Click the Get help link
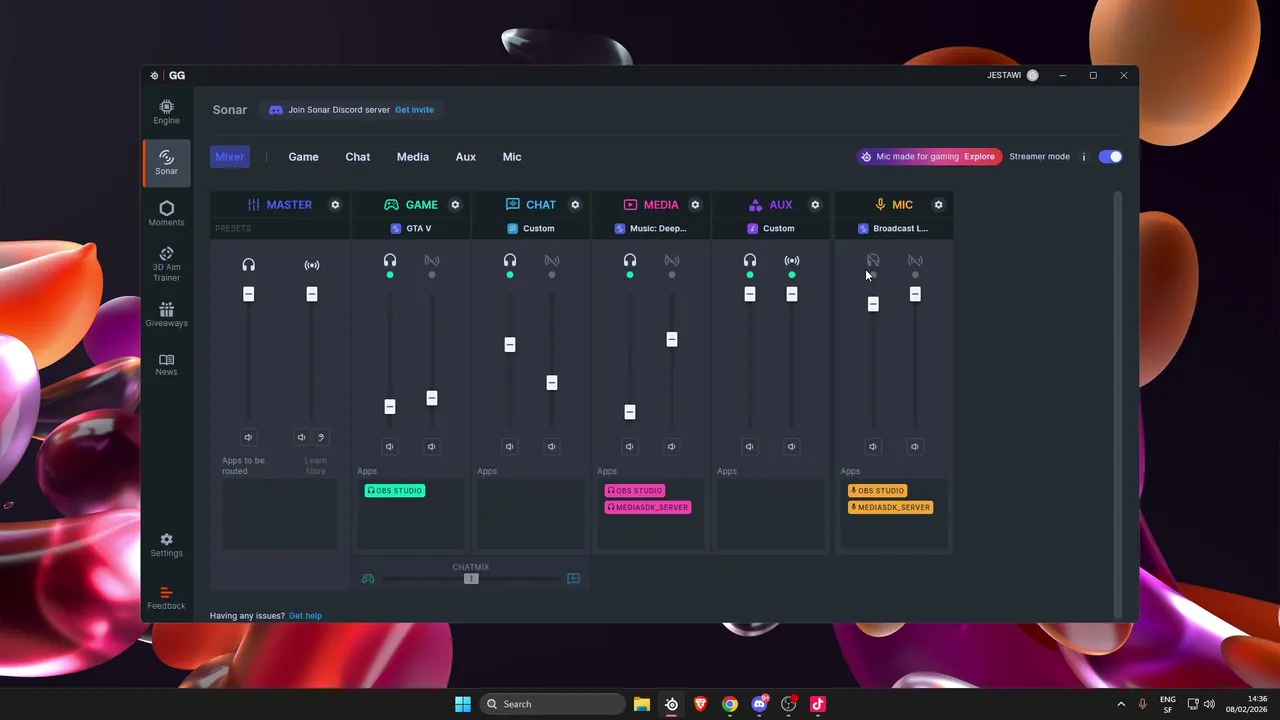 (305, 616)
